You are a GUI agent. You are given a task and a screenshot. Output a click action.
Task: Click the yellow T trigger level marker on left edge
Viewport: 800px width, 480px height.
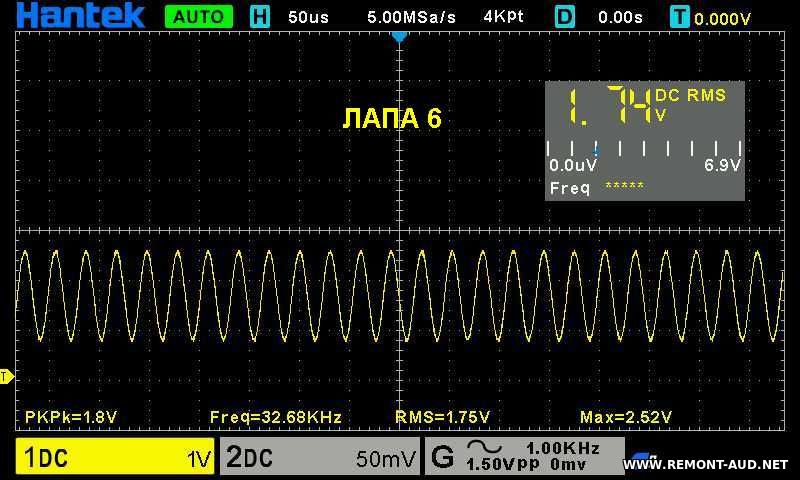pos(6,377)
